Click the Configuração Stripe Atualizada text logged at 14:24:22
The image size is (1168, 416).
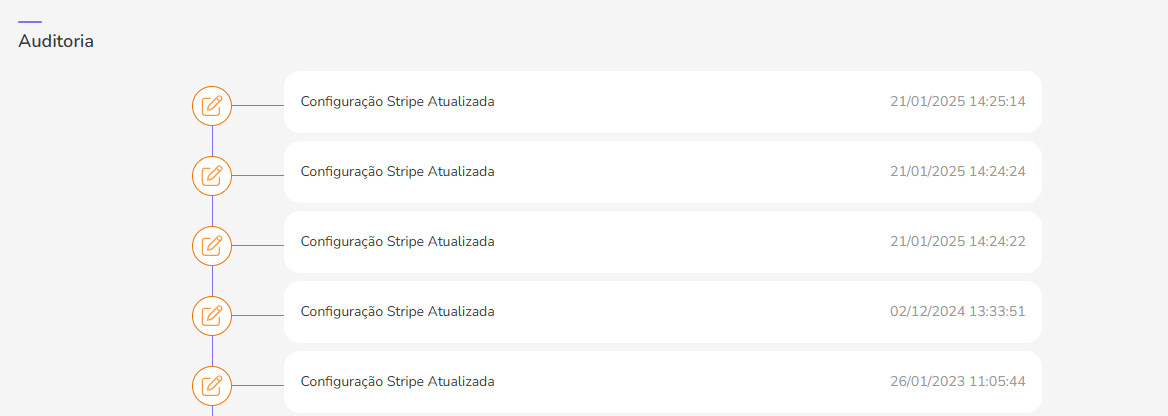pos(397,242)
